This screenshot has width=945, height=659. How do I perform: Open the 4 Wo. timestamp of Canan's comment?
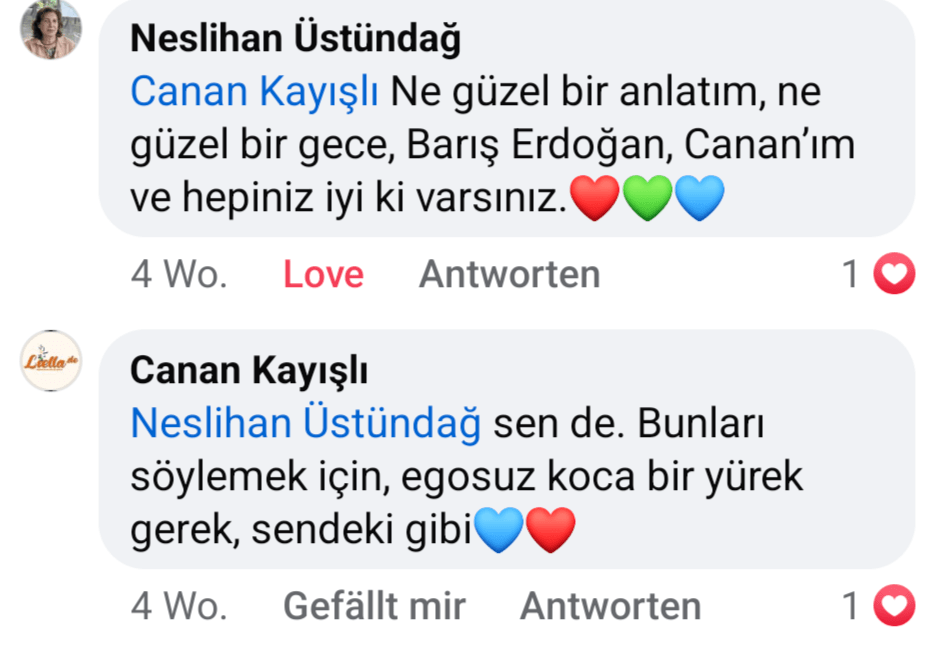pos(179,606)
